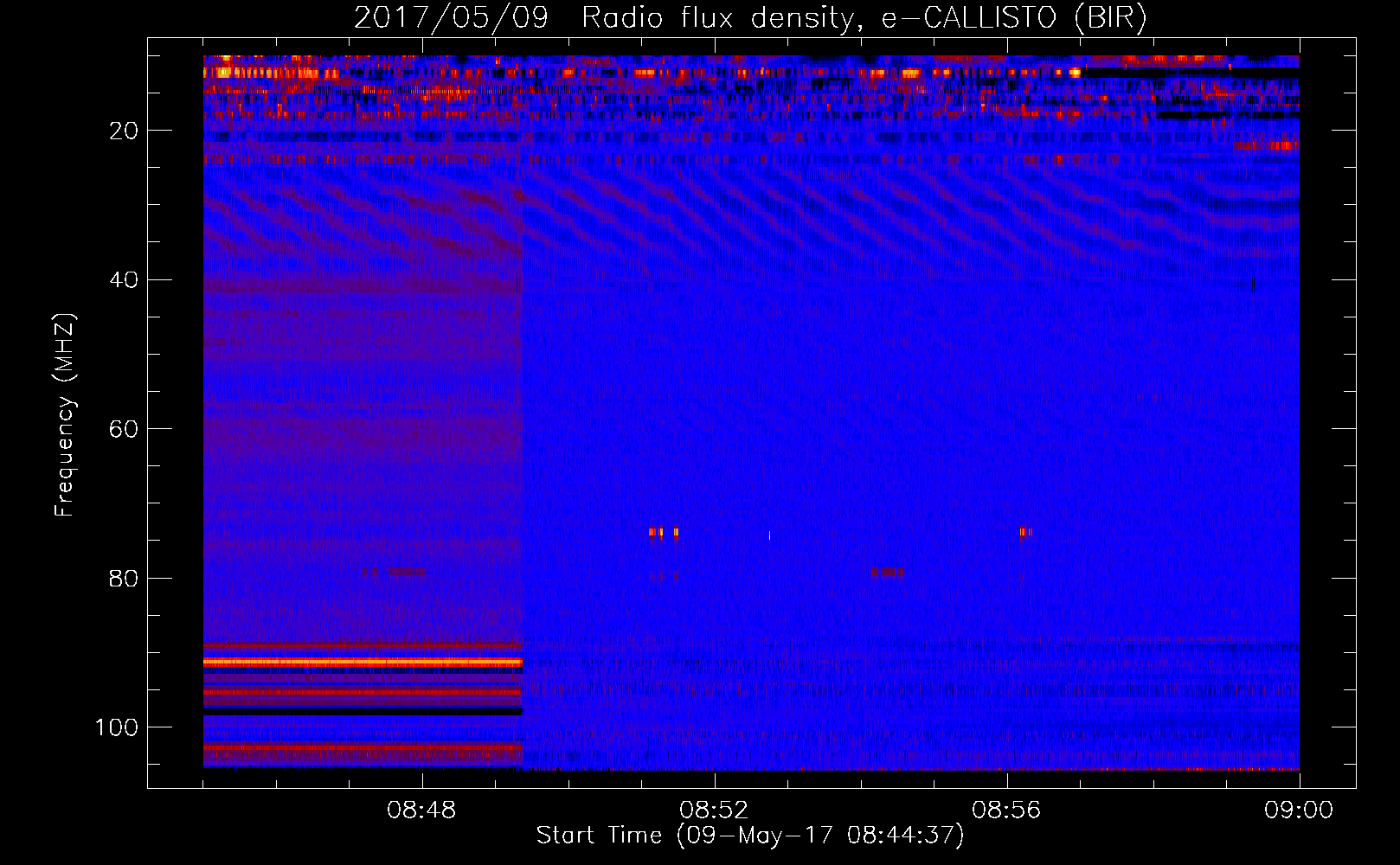Click the 08:52 time tick label
The image size is (1400, 865).
coord(715,811)
